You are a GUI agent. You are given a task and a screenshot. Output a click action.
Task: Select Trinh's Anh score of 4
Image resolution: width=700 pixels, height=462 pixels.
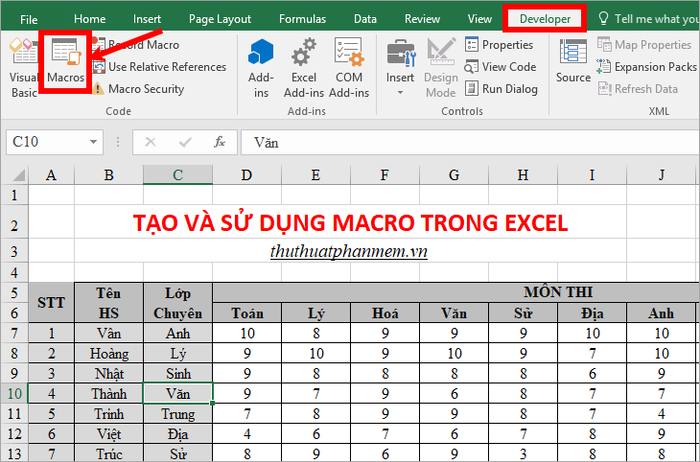tap(661, 414)
